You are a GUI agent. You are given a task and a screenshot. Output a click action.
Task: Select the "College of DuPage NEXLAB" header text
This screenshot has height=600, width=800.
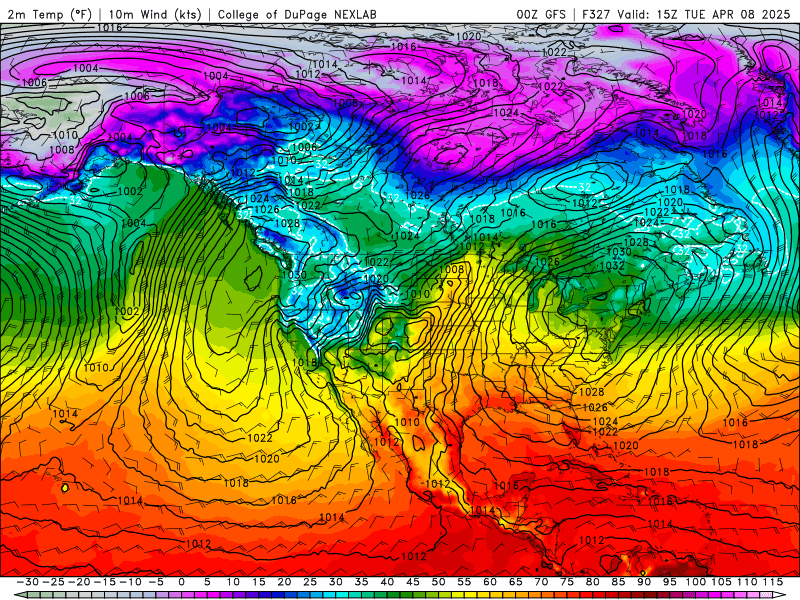(x=297, y=14)
